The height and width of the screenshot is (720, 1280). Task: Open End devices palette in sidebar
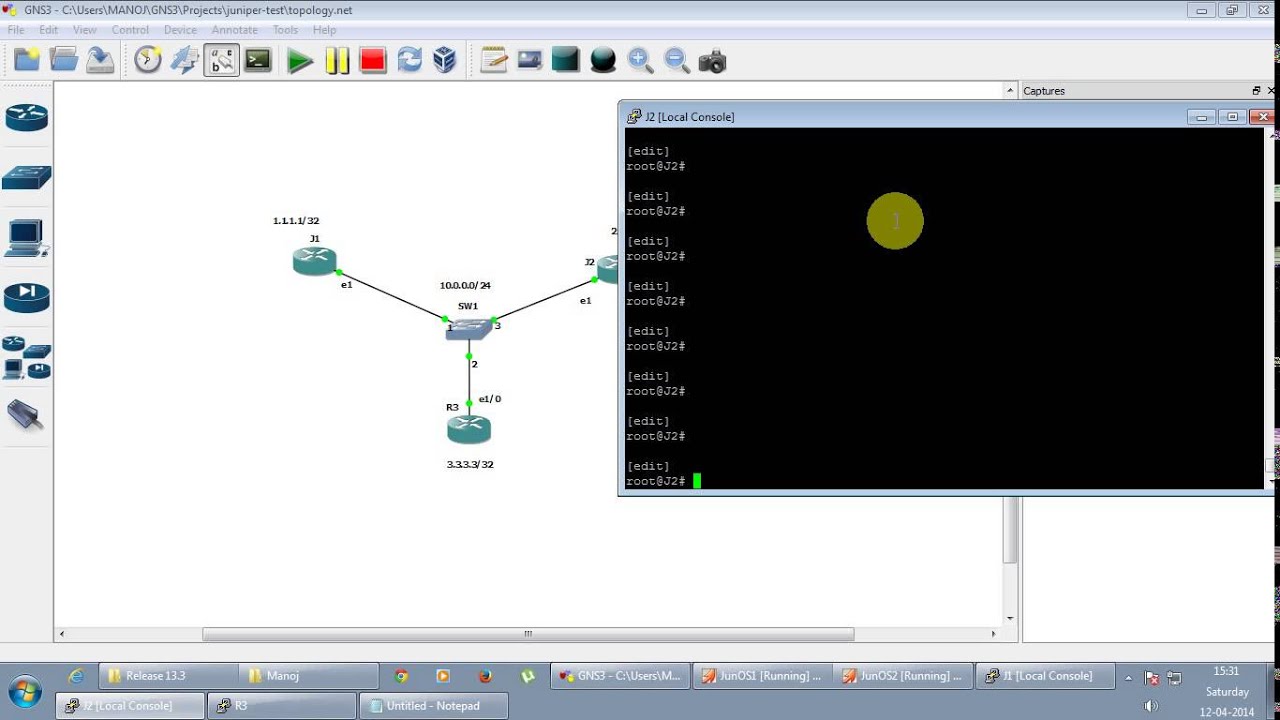27,237
